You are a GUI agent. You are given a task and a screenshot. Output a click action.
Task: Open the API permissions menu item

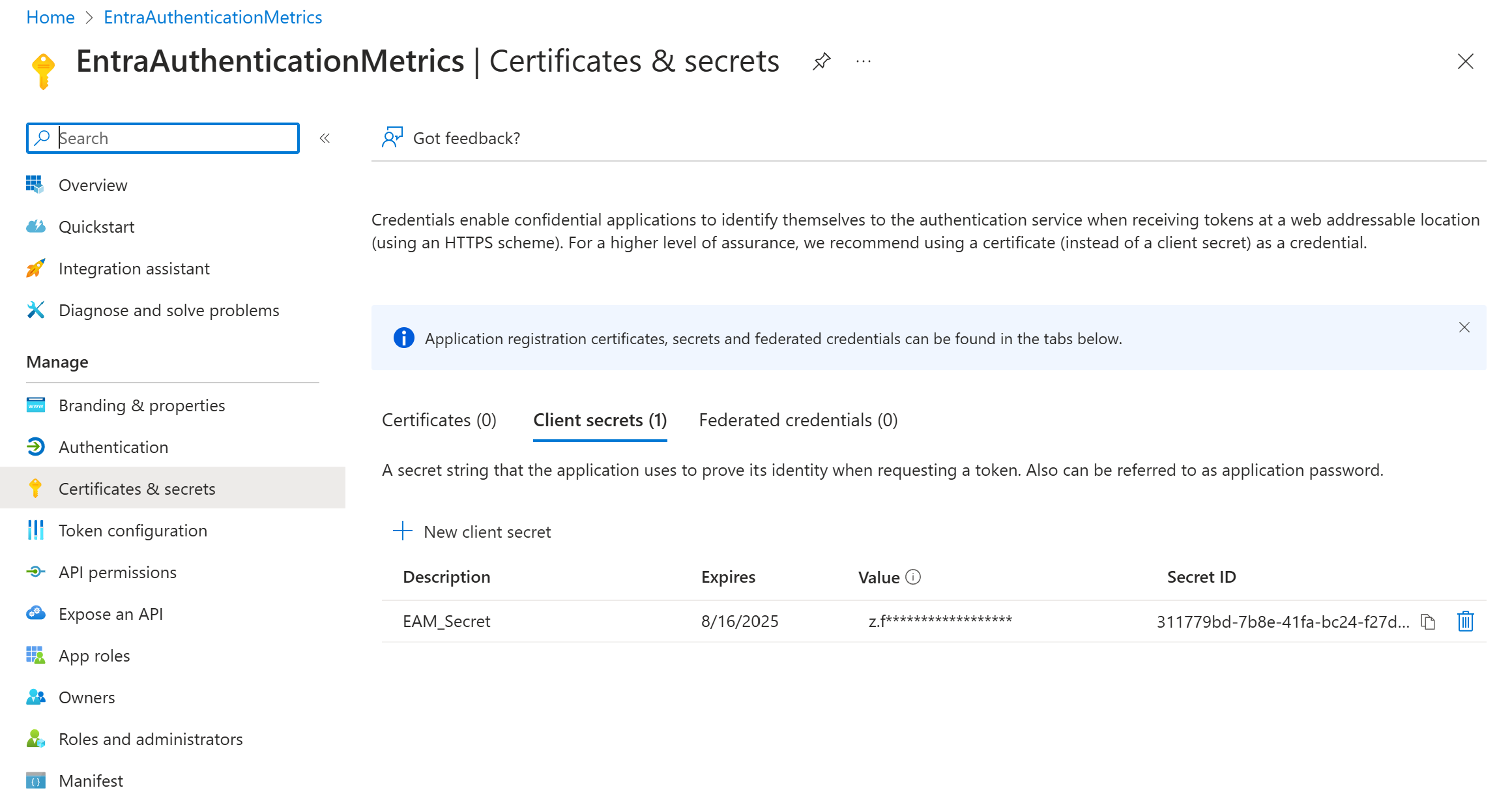[117, 572]
